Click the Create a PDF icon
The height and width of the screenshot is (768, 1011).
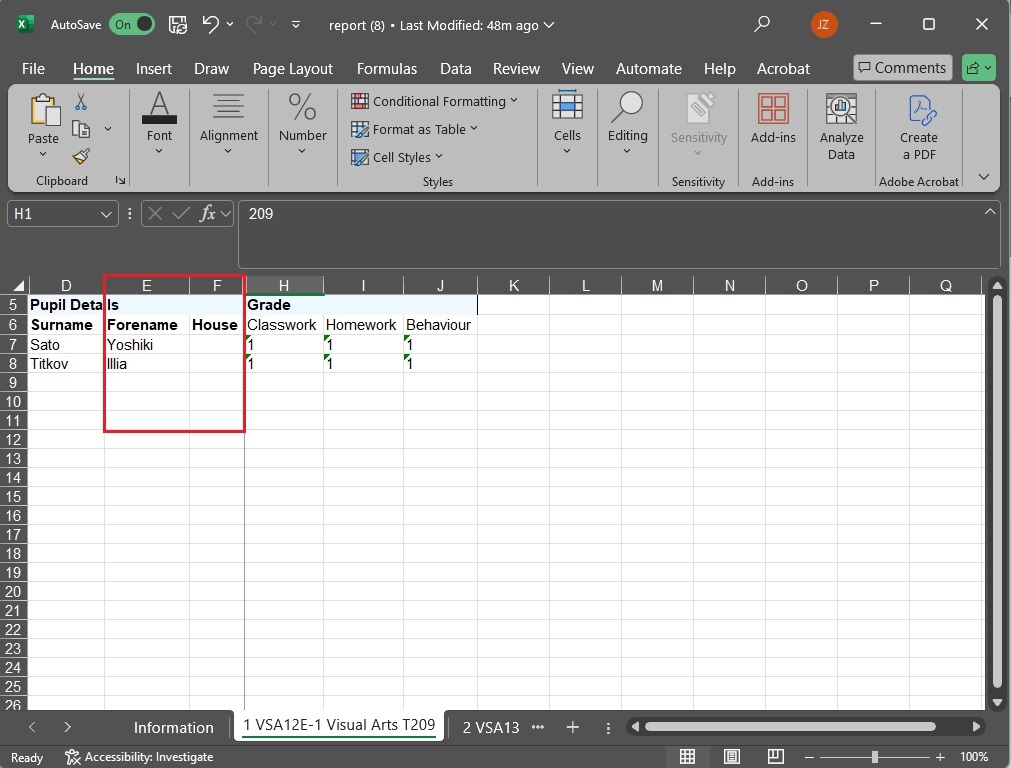coord(918,127)
